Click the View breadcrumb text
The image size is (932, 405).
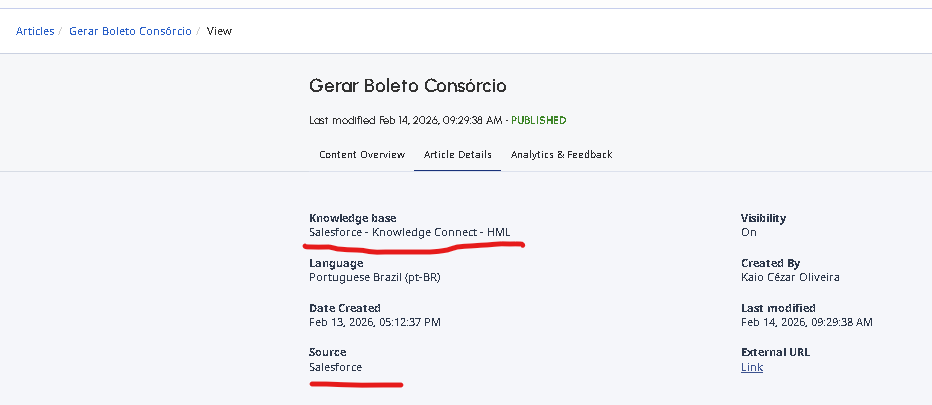219,31
